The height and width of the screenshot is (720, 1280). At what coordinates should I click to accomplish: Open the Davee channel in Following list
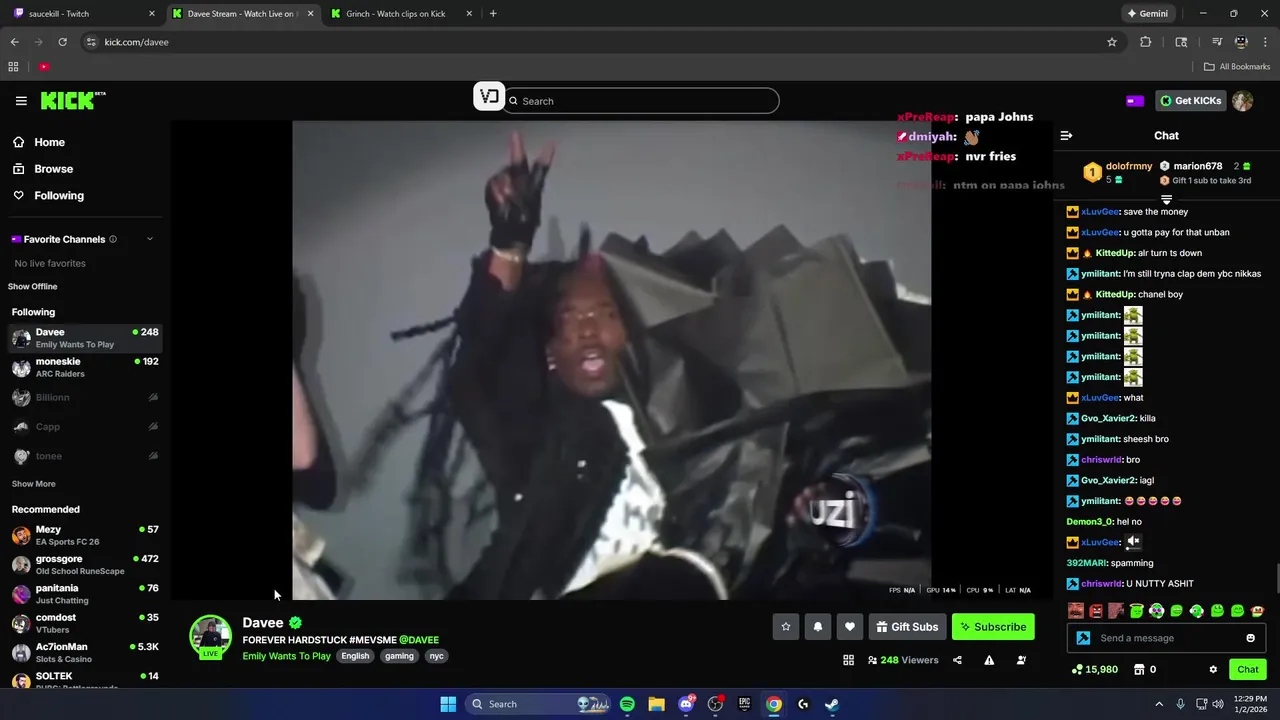(x=85, y=338)
